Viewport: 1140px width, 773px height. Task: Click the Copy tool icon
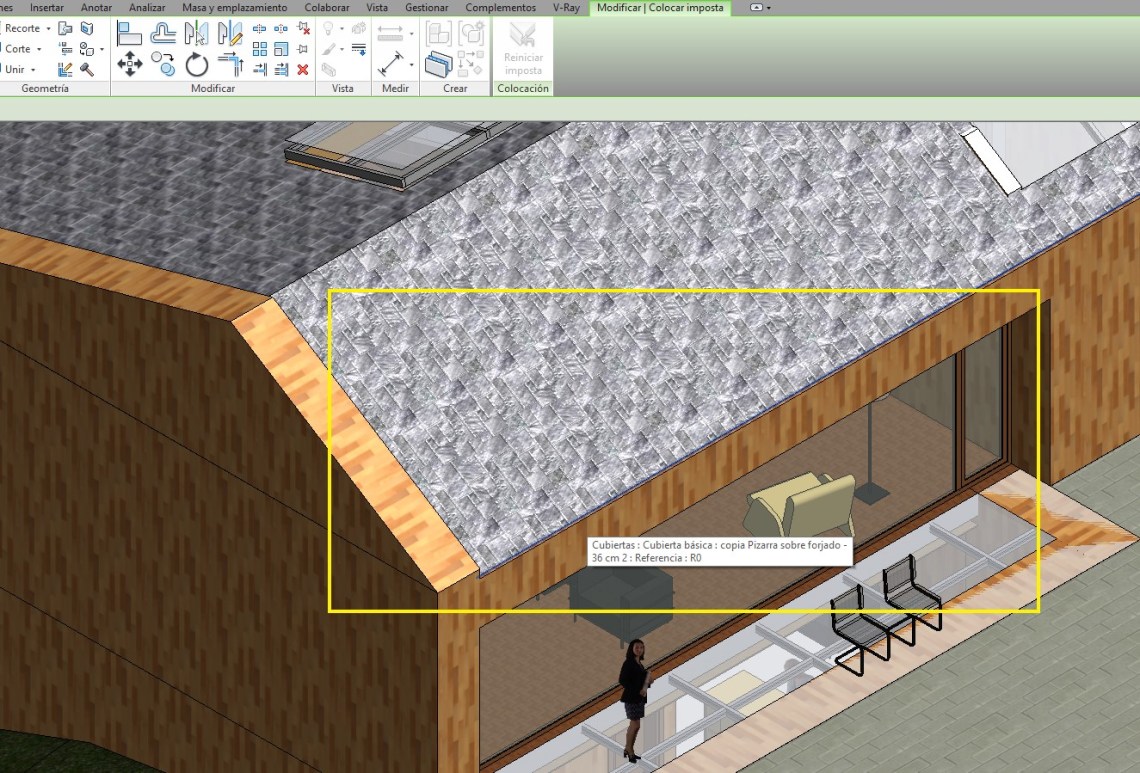pyautogui.click(x=163, y=65)
